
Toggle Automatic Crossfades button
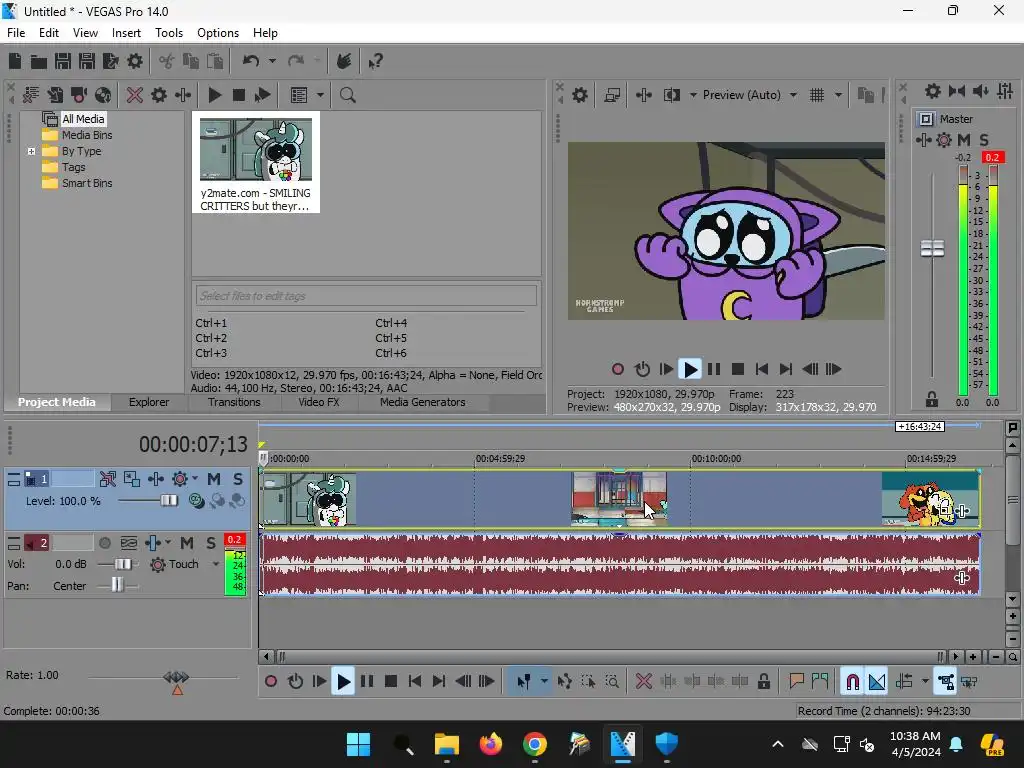click(877, 682)
